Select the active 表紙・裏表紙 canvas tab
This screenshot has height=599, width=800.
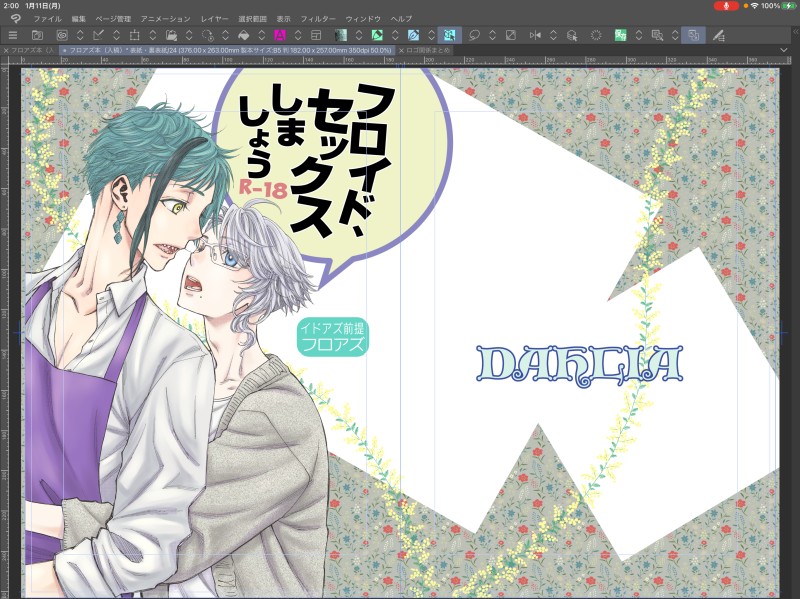[x=228, y=51]
